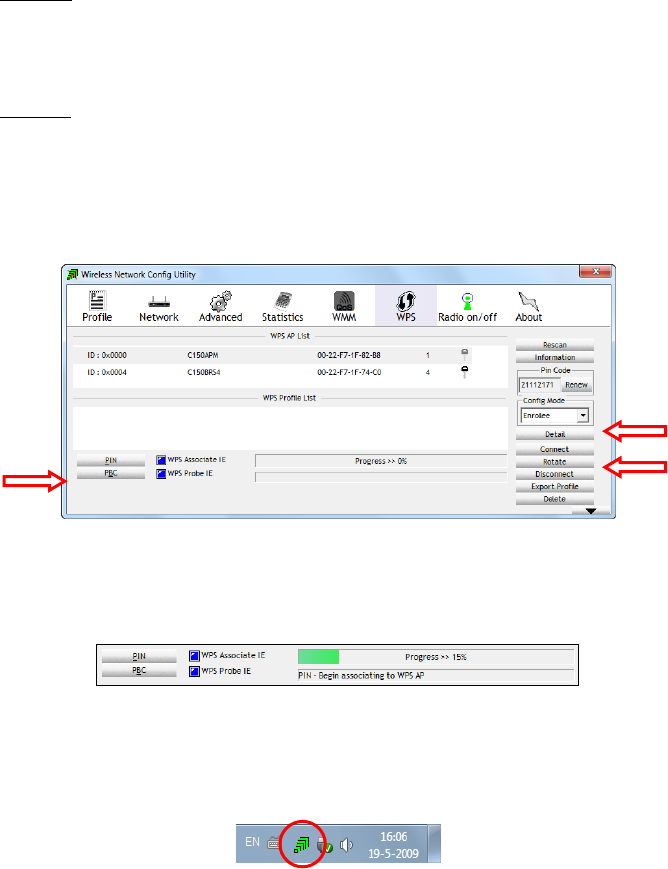Toggle WPS Associate IE checkbox in main window
This screenshot has width=668, height=869.
coord(161,460)
